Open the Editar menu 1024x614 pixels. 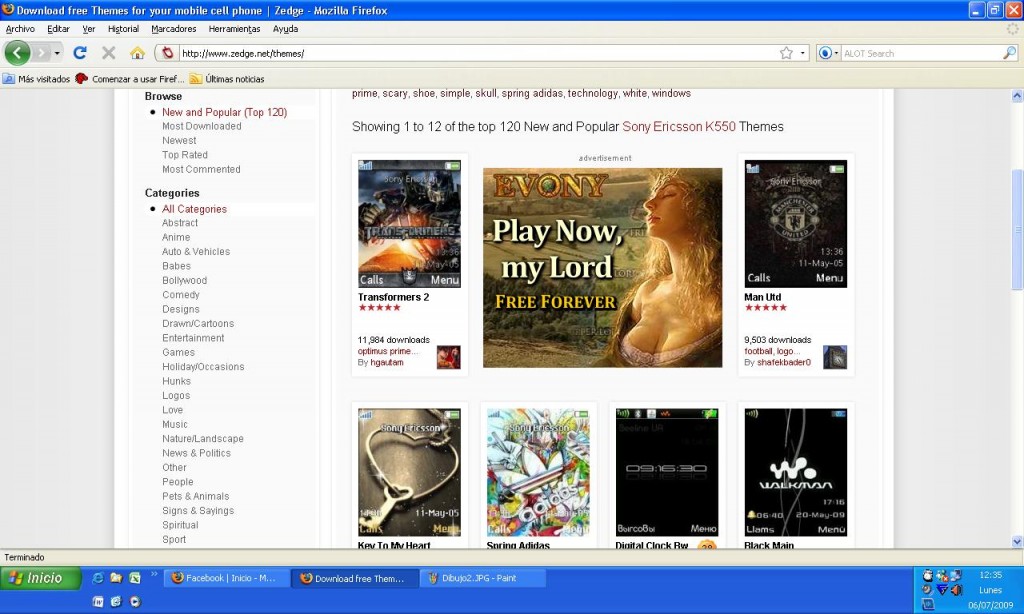click(58, 29)
